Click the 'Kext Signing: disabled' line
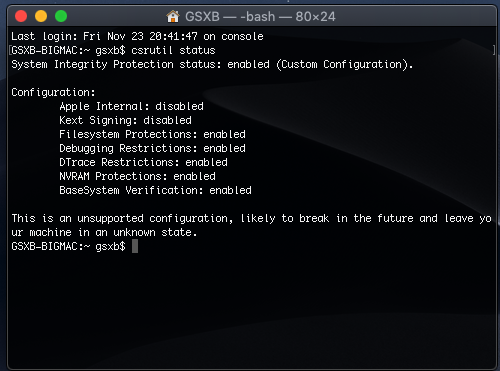500x371 pixels. [x=125, y=120]
